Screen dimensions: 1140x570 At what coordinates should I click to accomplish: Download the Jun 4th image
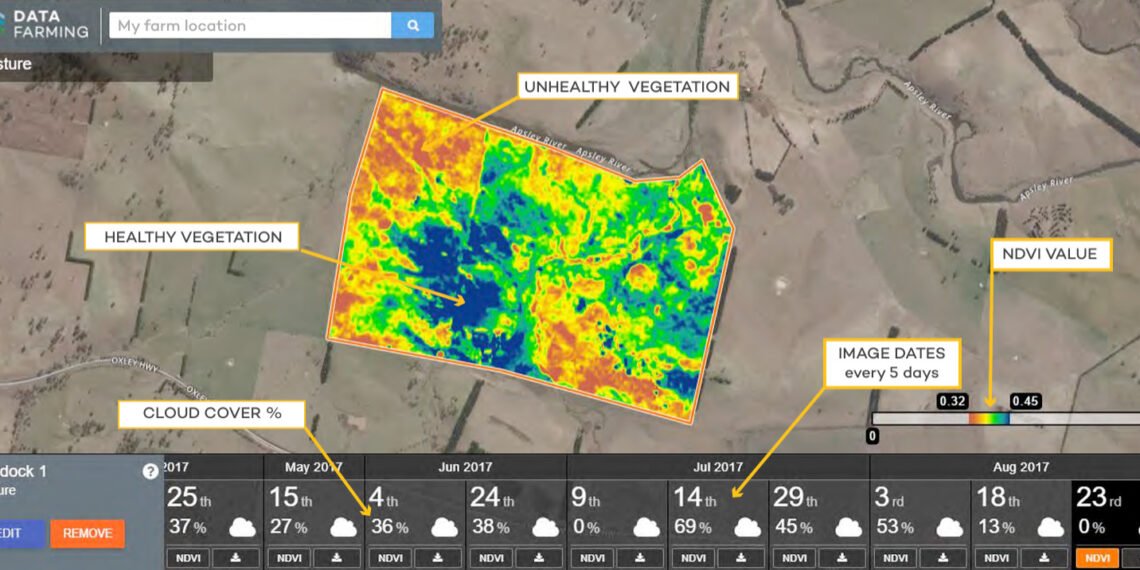coord(438,558)
